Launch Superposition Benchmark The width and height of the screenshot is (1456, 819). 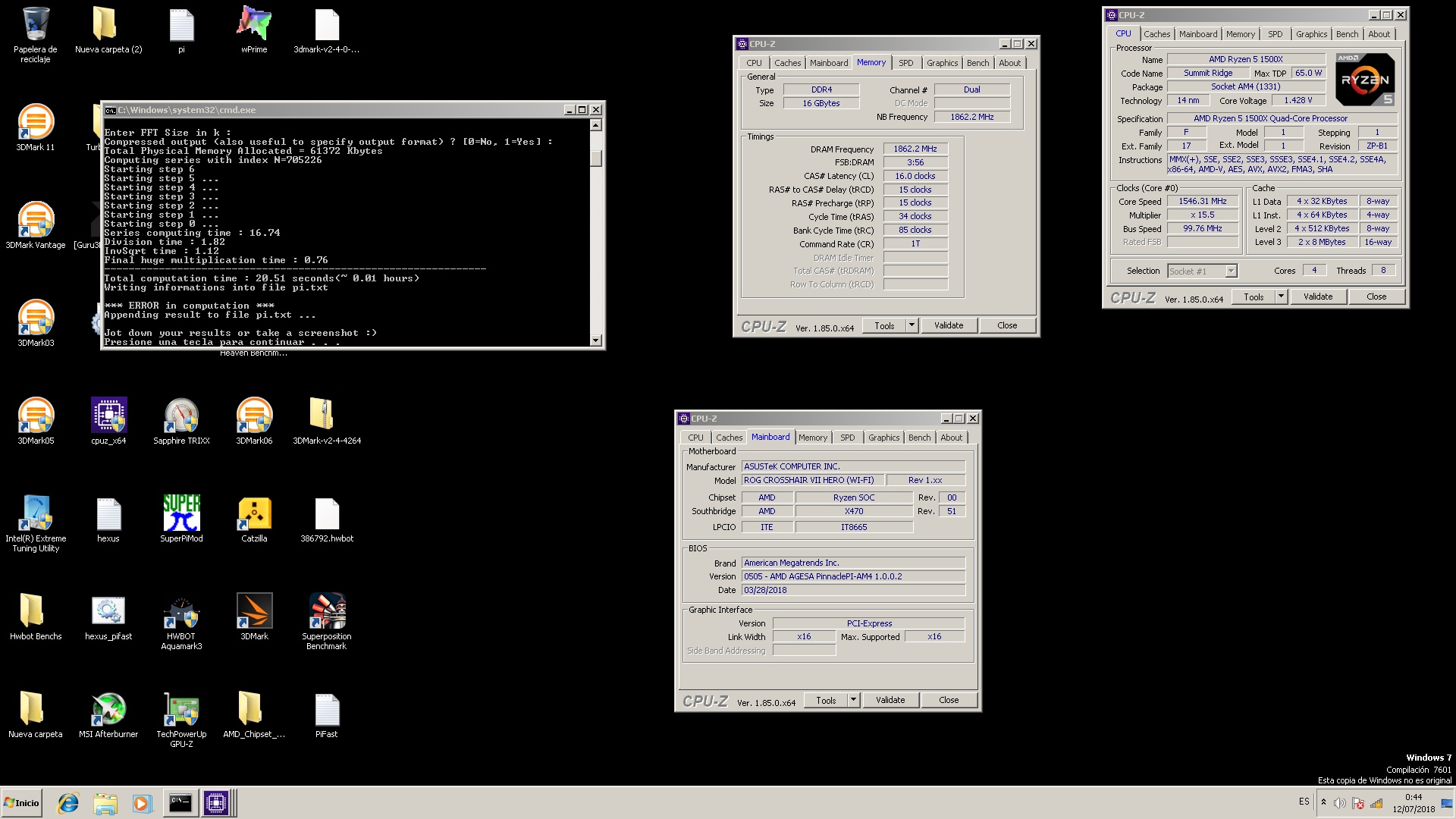[327, 621]
